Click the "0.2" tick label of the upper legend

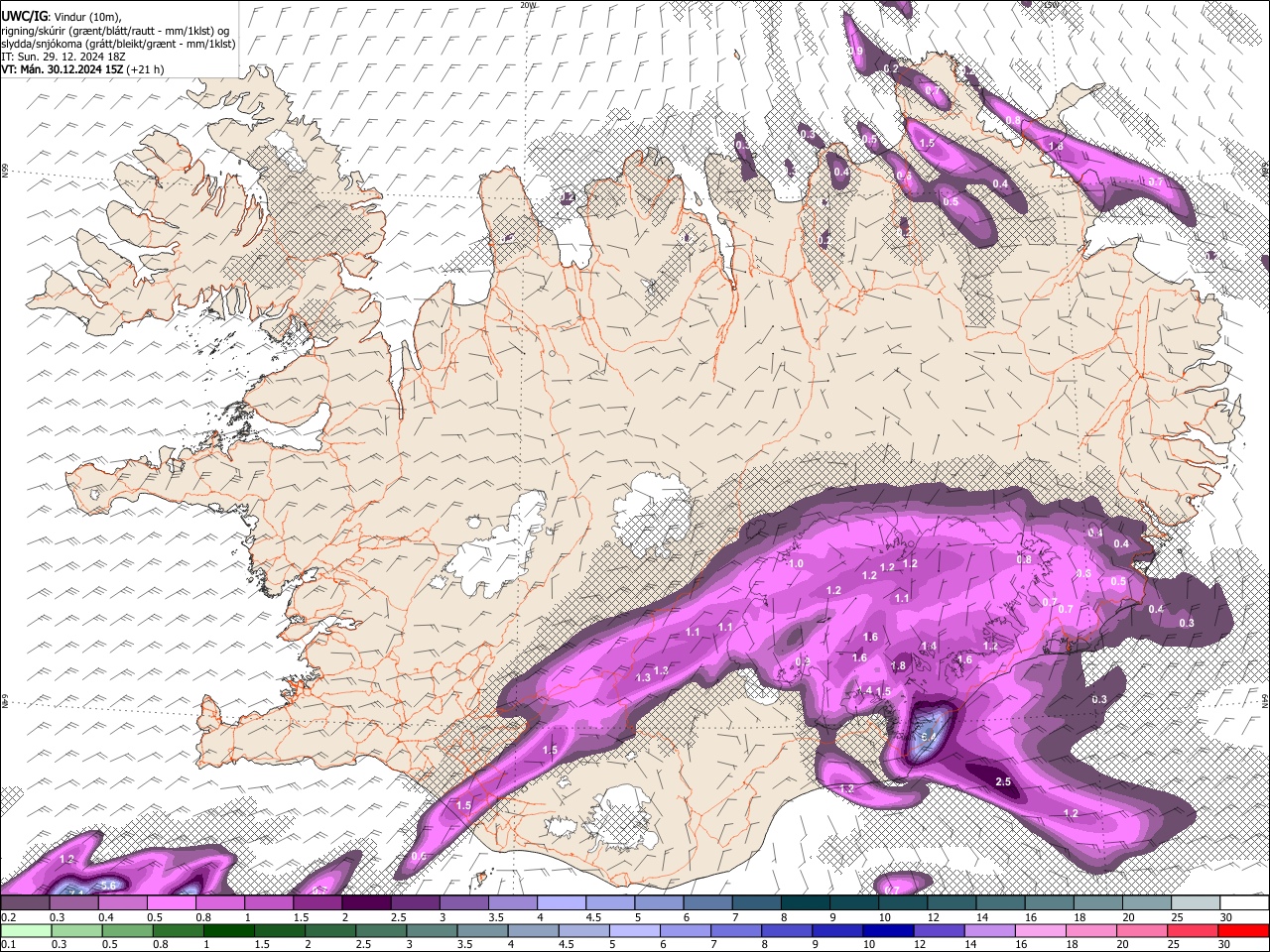click(x=9, y=917)
